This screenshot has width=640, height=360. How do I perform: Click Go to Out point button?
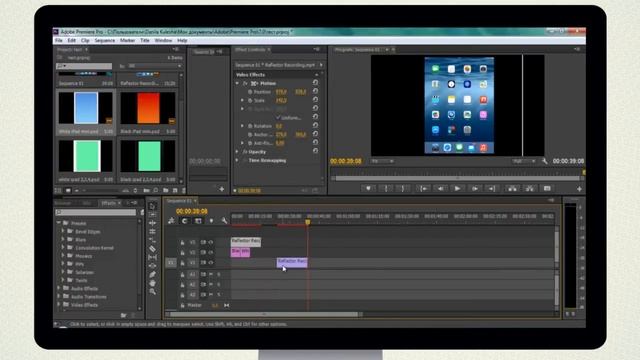coord(492,189)
